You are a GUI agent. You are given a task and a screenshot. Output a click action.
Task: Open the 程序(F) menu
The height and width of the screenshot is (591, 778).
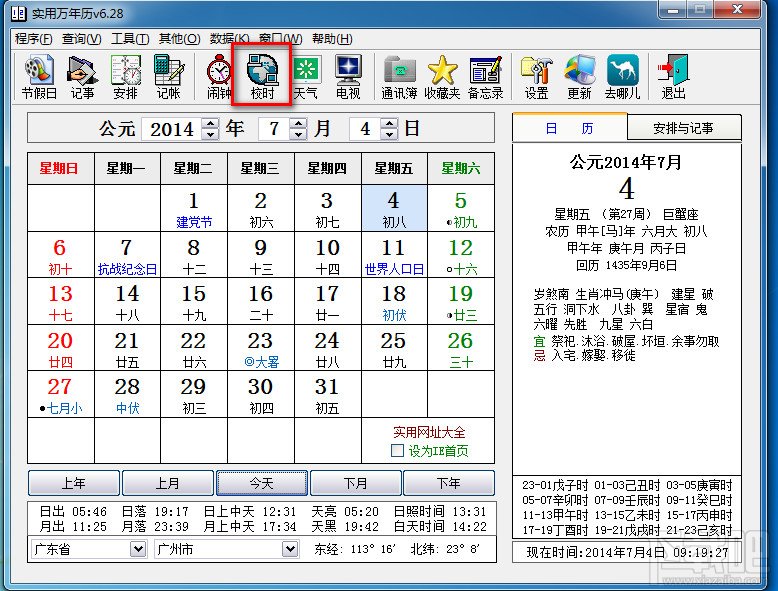(x=34, y=39)
